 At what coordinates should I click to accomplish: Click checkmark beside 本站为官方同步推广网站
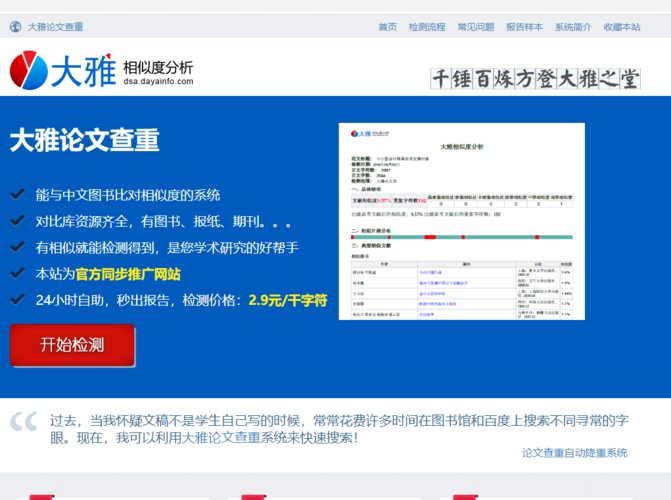tap(18, 273)
